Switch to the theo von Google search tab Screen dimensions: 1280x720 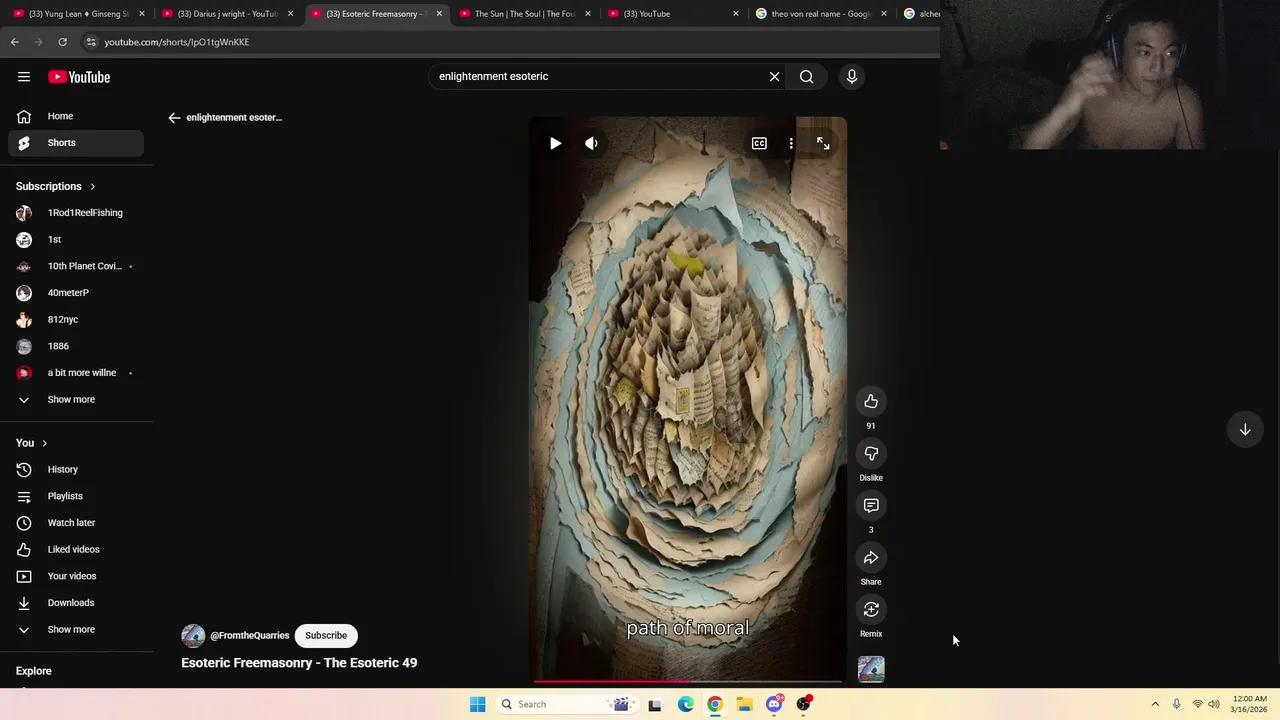[820, 13]
